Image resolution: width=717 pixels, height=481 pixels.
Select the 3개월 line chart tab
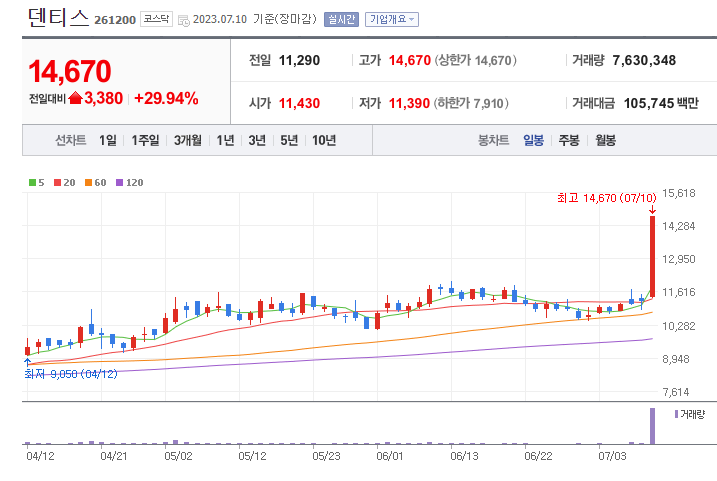point(187,140)
